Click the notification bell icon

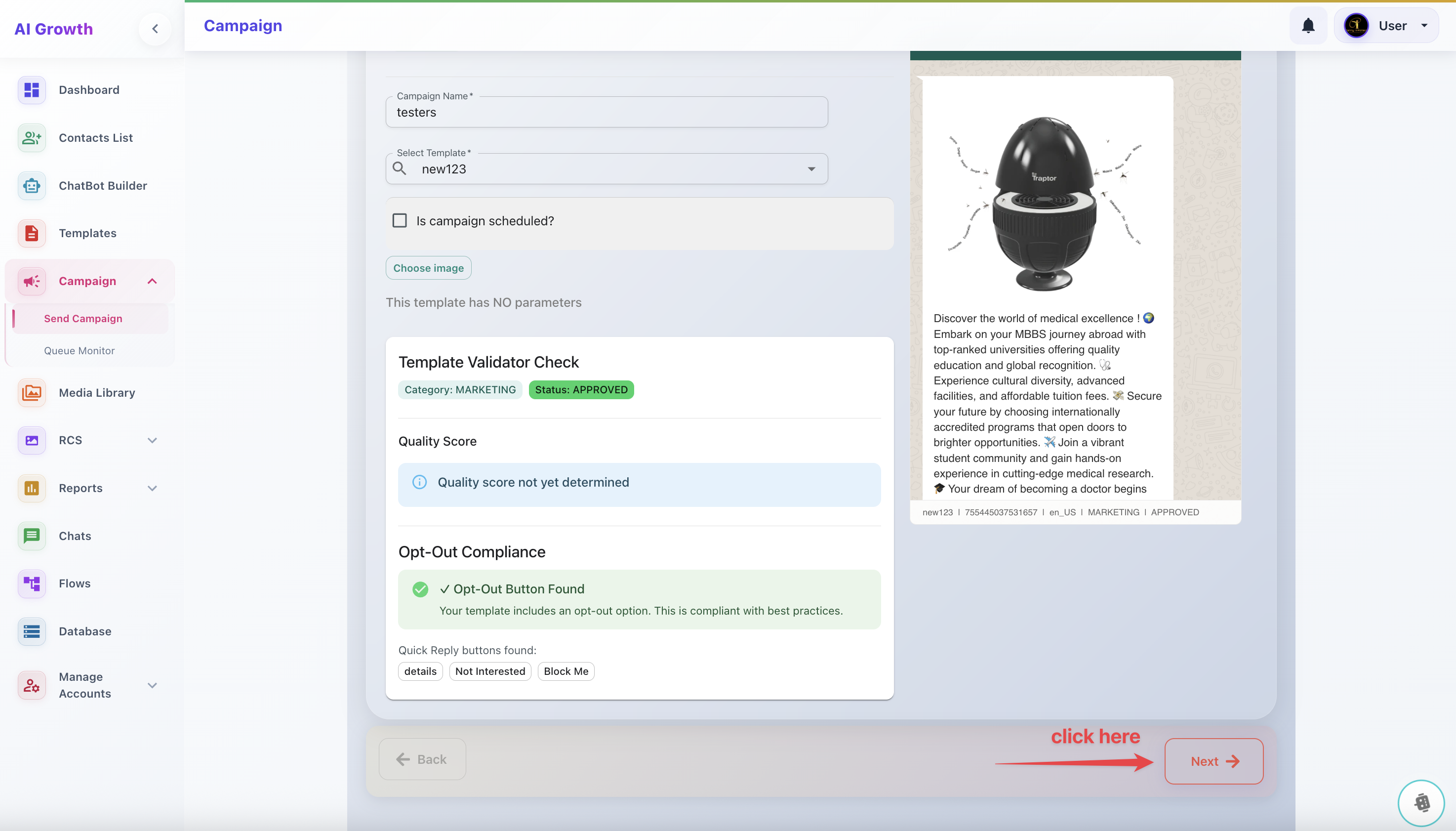(x=1308, y=26)
